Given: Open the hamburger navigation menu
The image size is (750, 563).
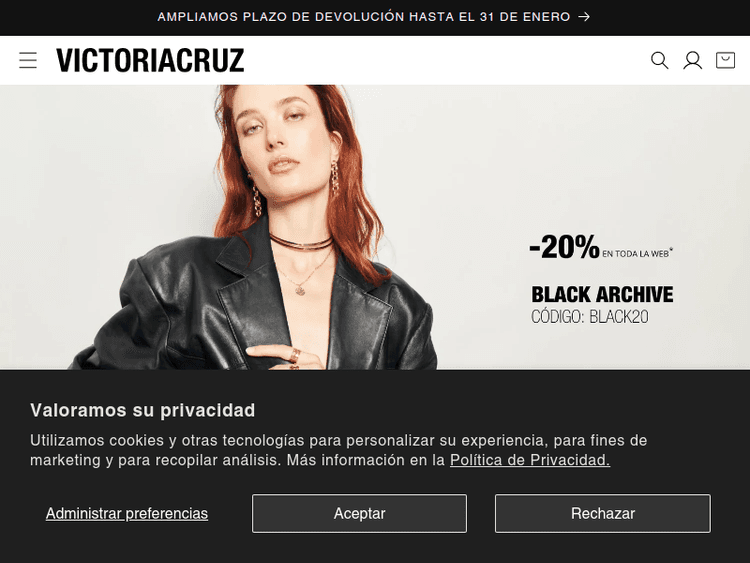Looking at the screenshot, I should [x=28, y=60].
